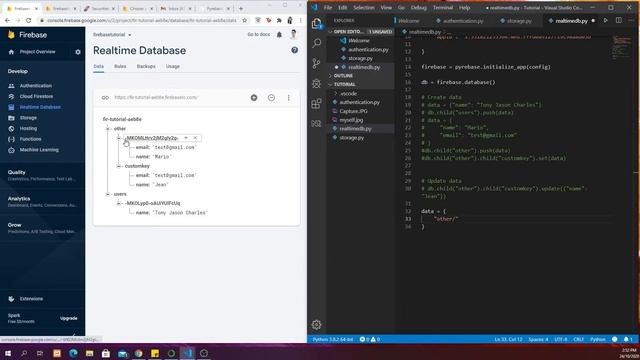Open Windows Start menu
The image size is (640, 360).
[x=7, y=353]
